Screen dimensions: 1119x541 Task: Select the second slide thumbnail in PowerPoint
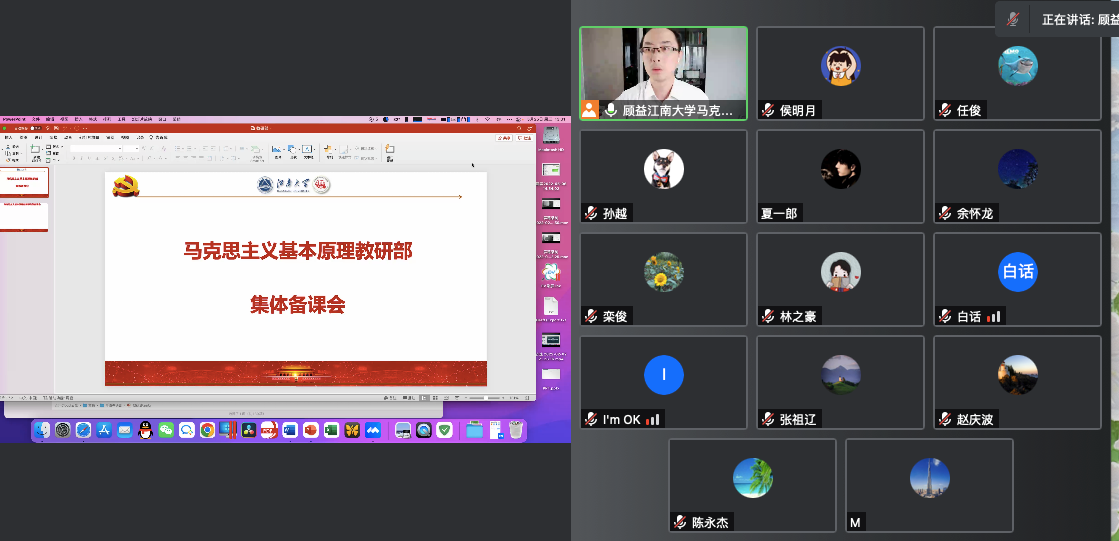tap(26, 217)
